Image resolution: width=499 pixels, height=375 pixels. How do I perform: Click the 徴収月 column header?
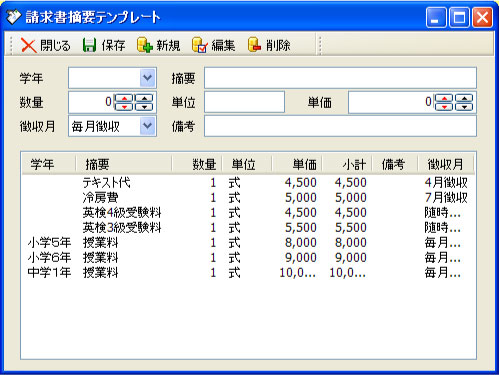point(446,164)
